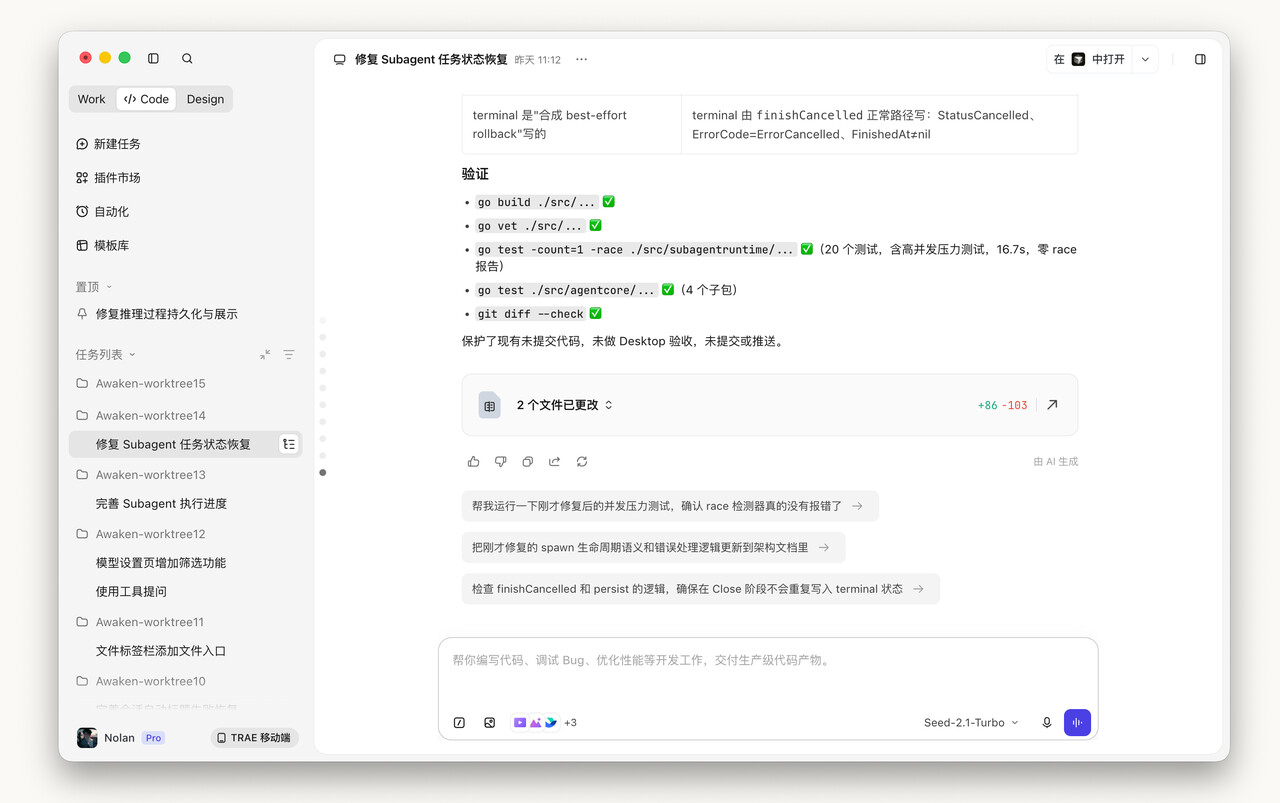Click the checklist icon on the selected task row

click(x=289, y=444)
